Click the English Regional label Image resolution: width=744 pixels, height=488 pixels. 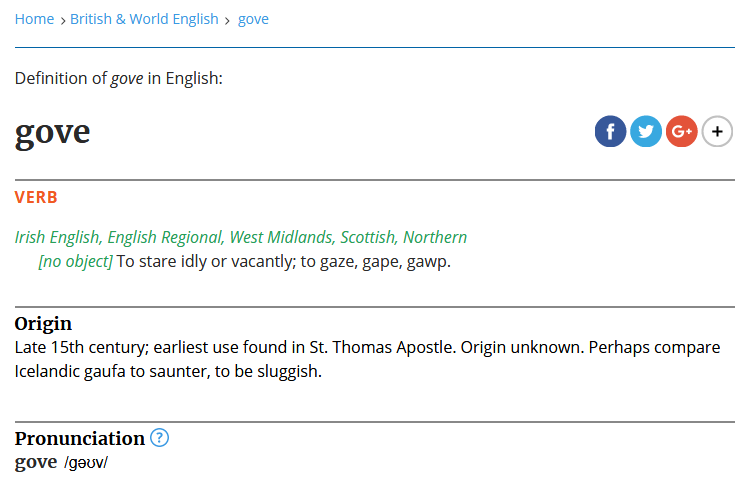click(x=164, y=237)
